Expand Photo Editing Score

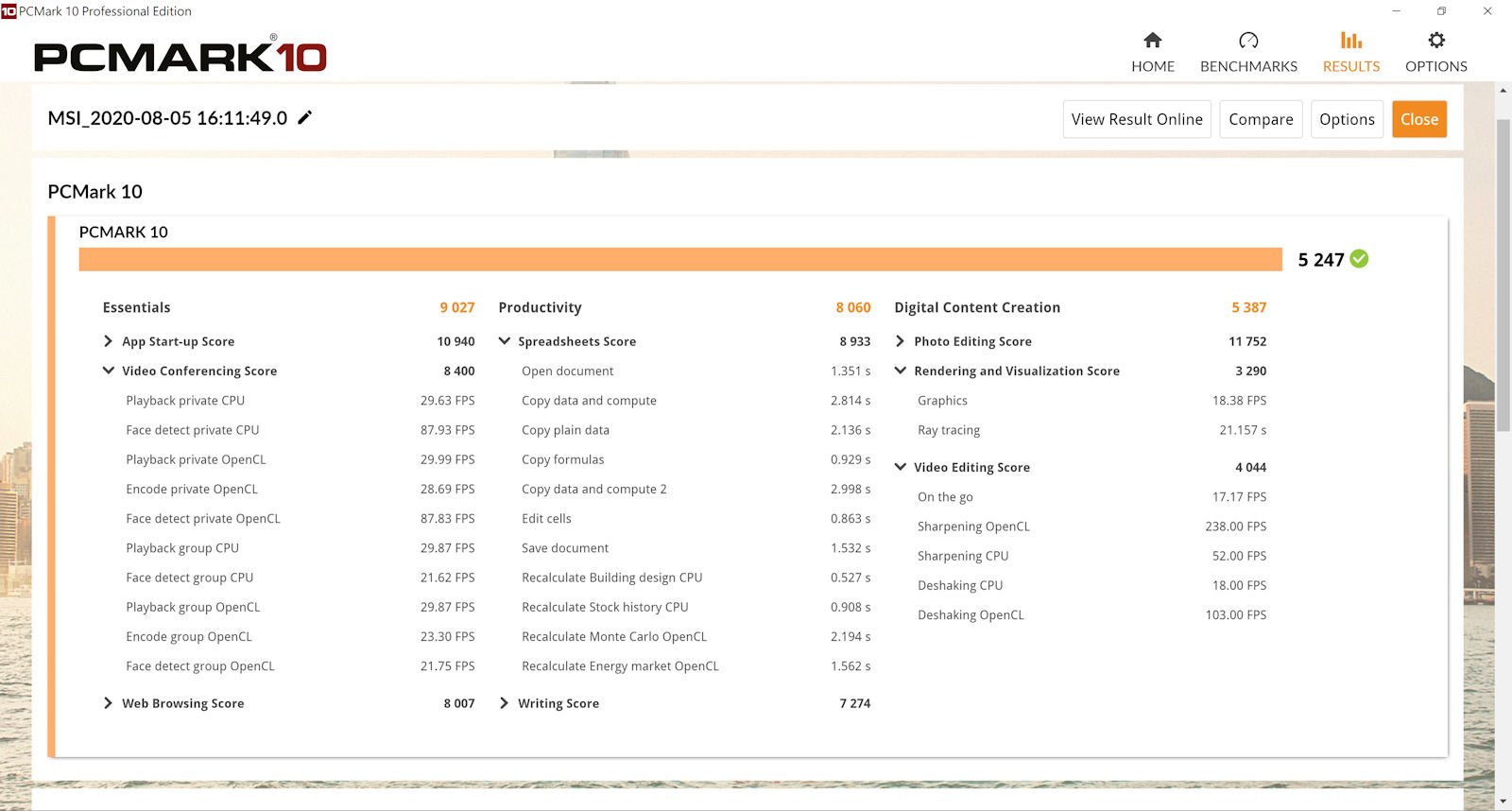pyautogui.click(x=900, y=341)
